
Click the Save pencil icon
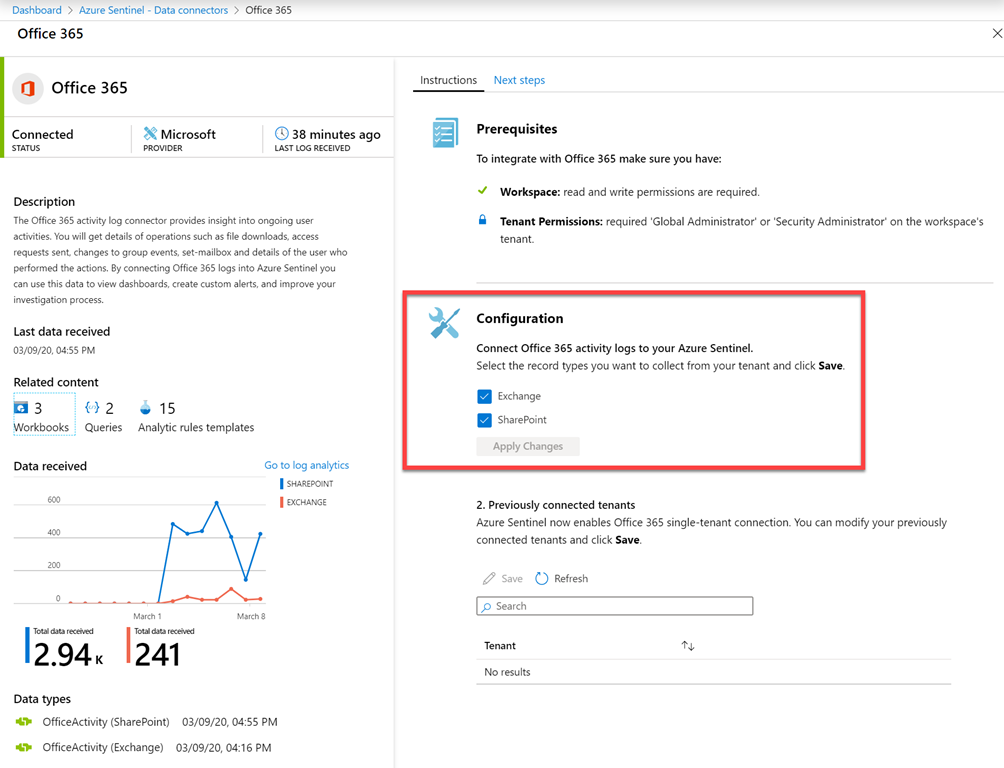(489, 578)
